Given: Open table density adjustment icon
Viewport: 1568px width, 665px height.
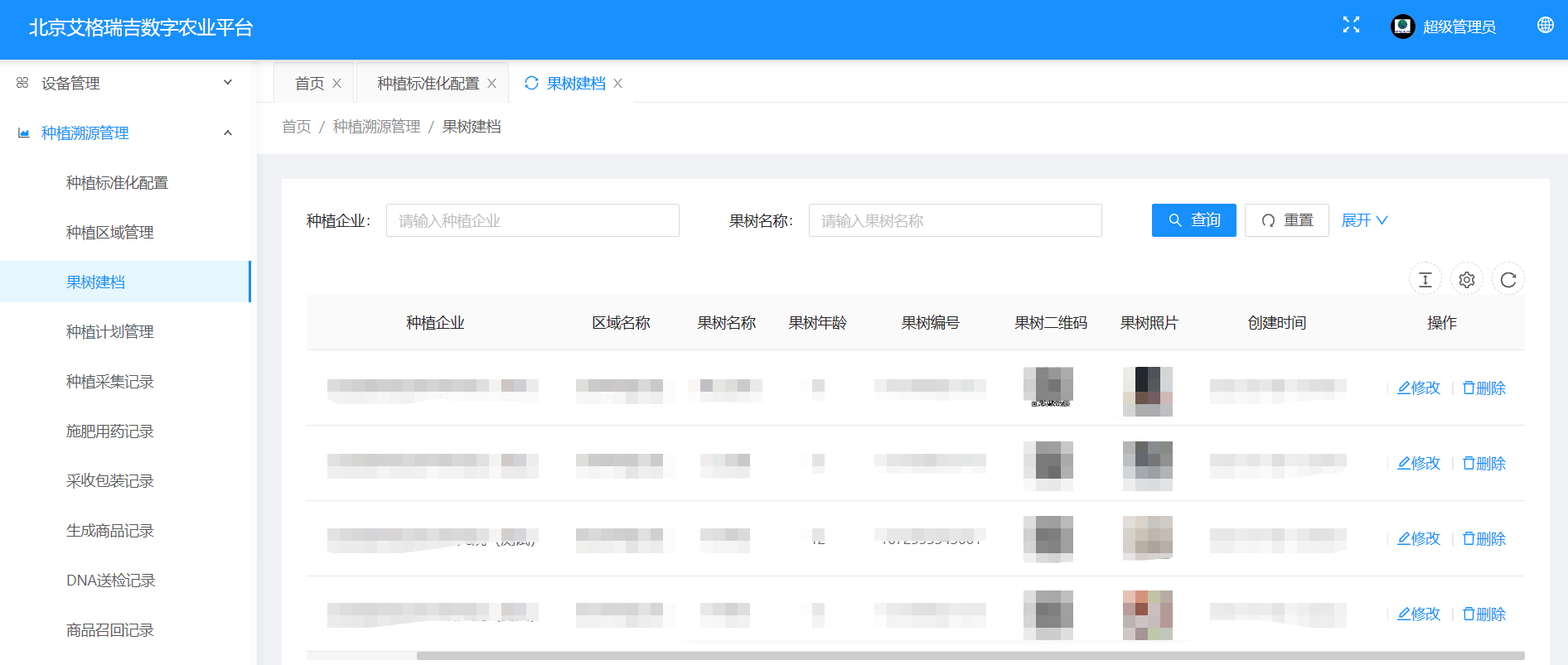Looking at the screenshot, I should (1425, 280).
